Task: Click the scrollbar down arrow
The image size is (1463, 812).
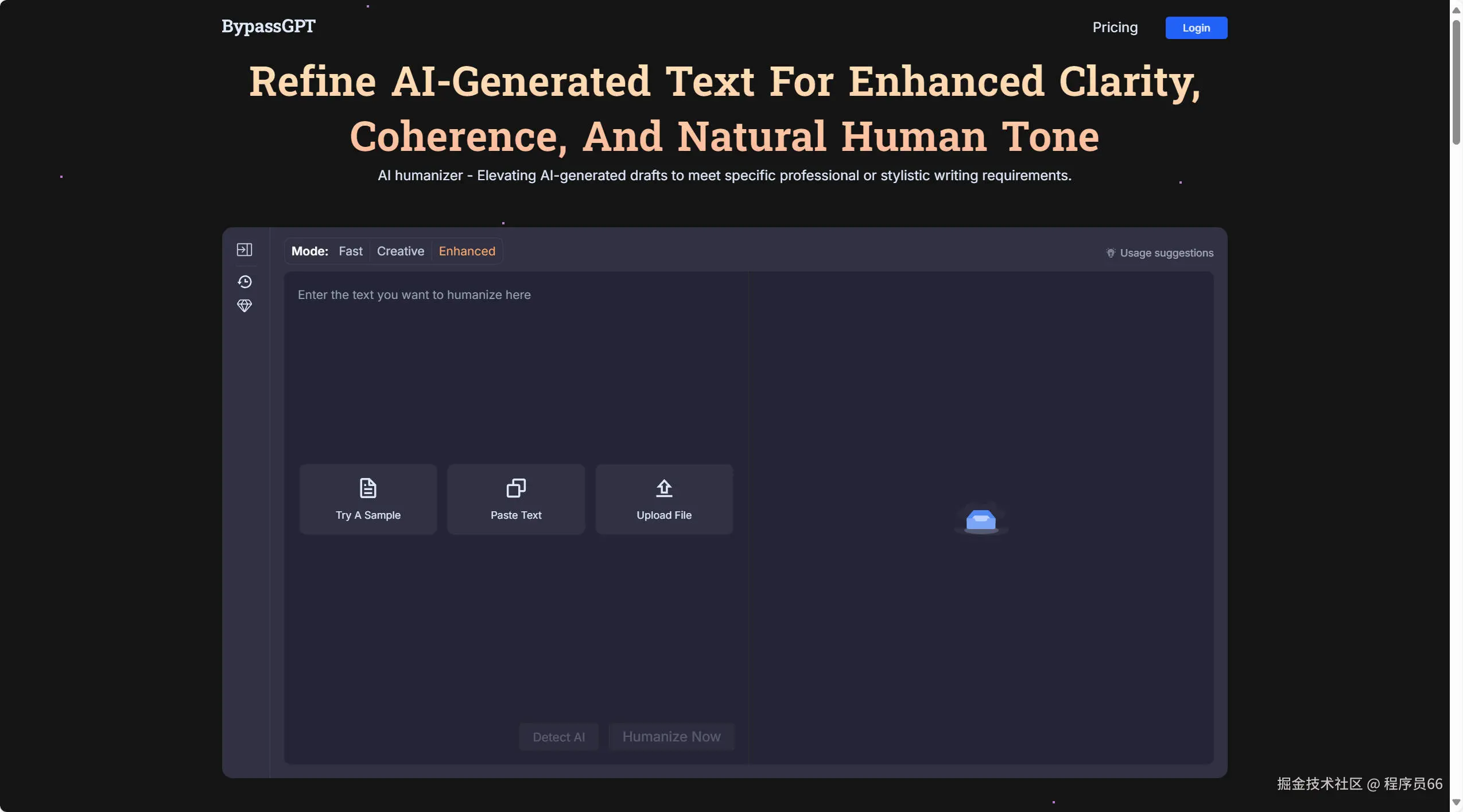Action: pyautogui.click(x=1456, y=802)
